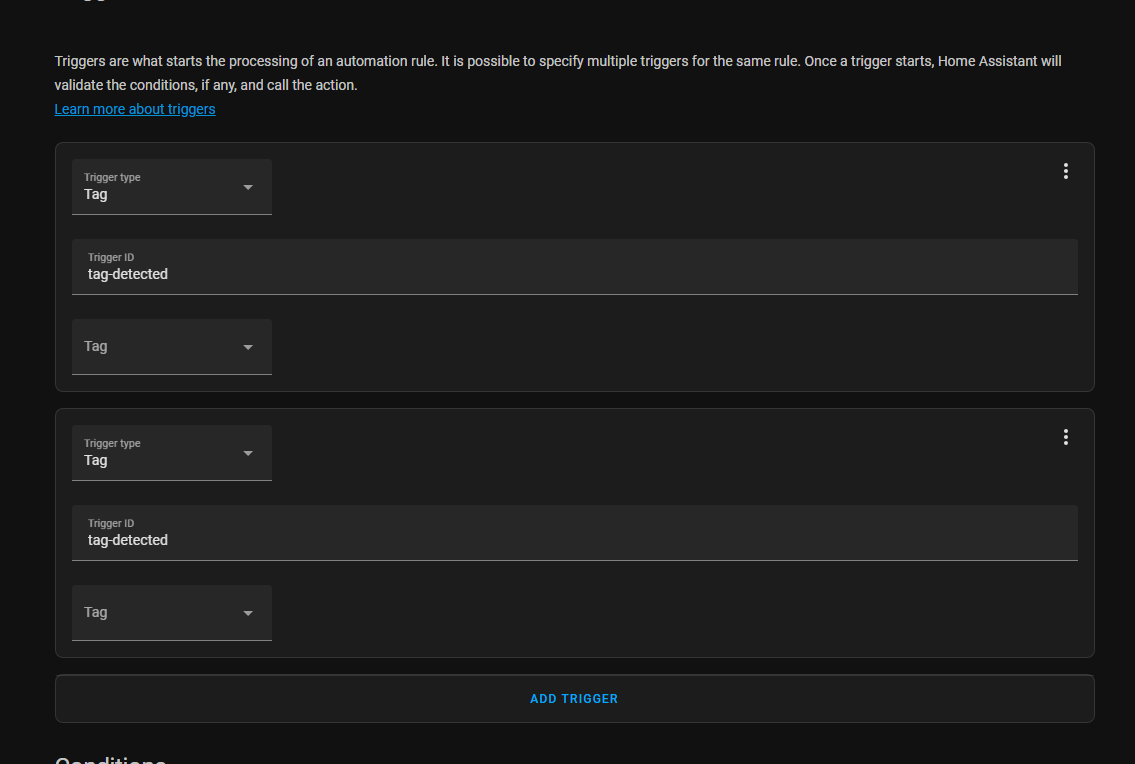Select the Triggers description paragraph text
This screenshot has width=1135, height=764.
click(x=556, y=72)
